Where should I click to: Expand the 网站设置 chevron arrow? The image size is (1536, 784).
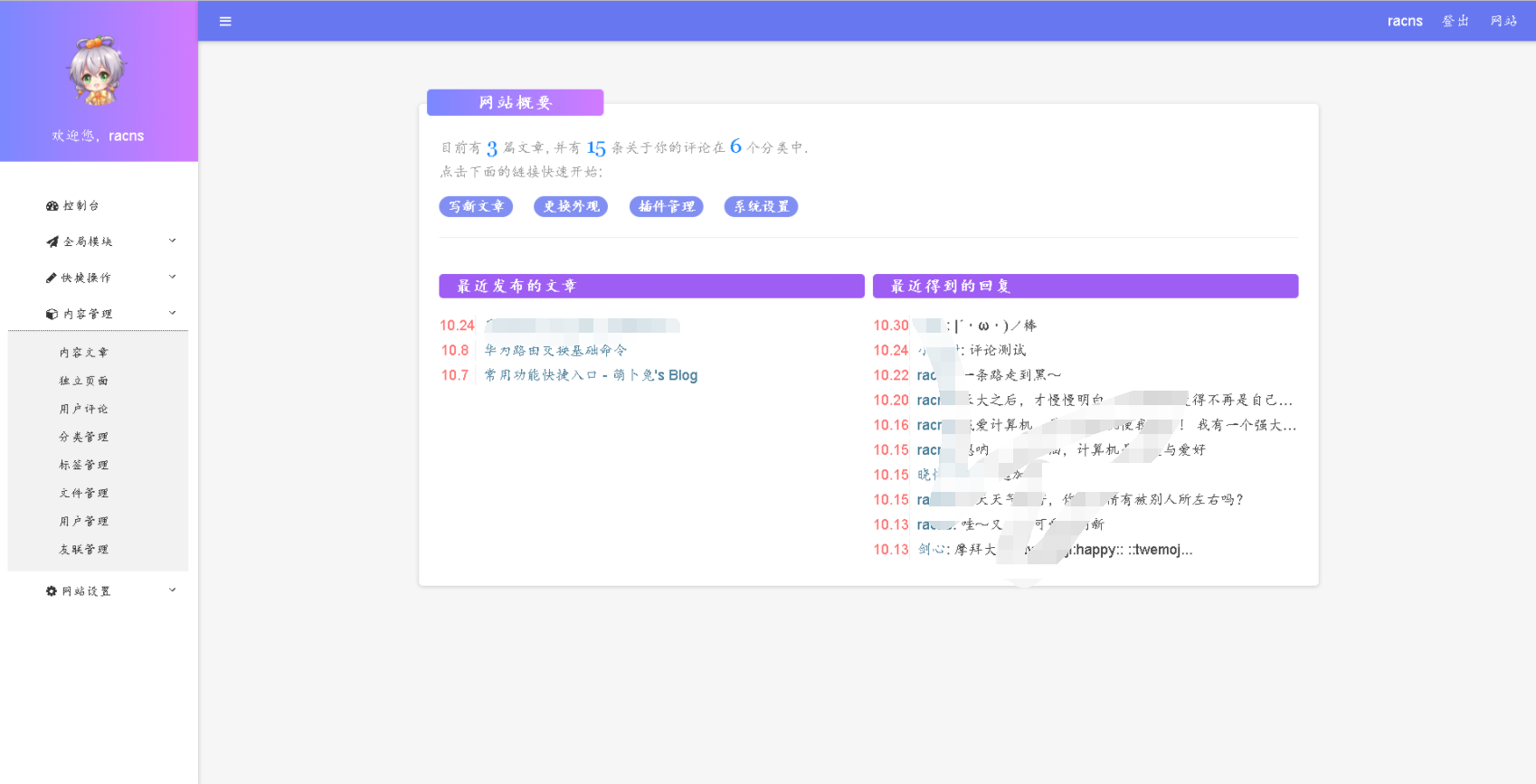[173, 590]
